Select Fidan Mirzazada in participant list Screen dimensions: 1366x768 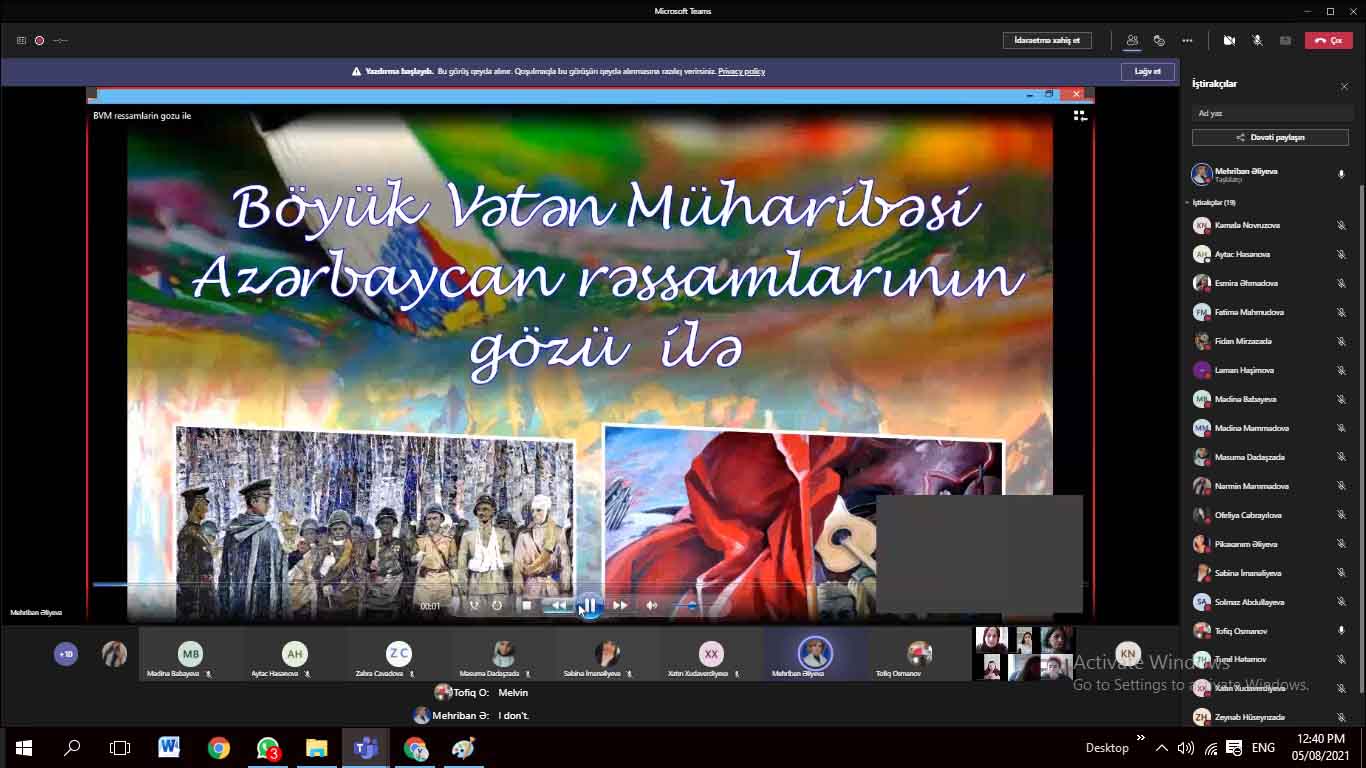1270,342
